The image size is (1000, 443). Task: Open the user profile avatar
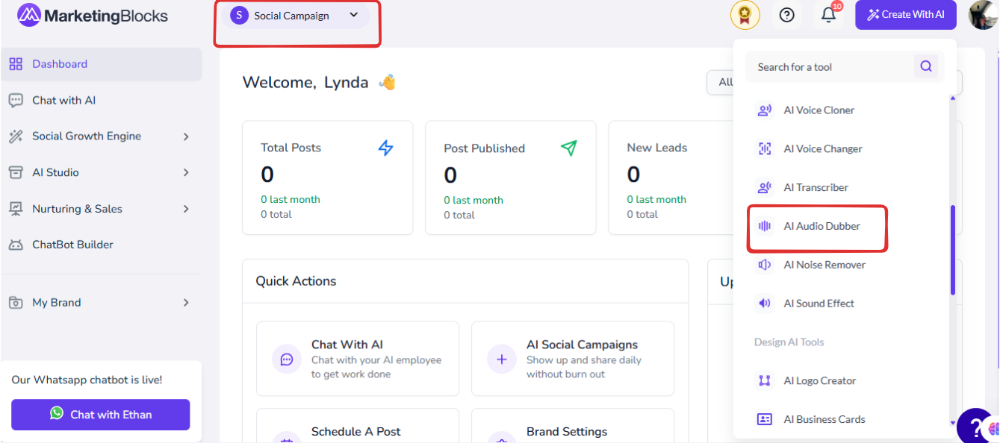(x=983, y=15)
